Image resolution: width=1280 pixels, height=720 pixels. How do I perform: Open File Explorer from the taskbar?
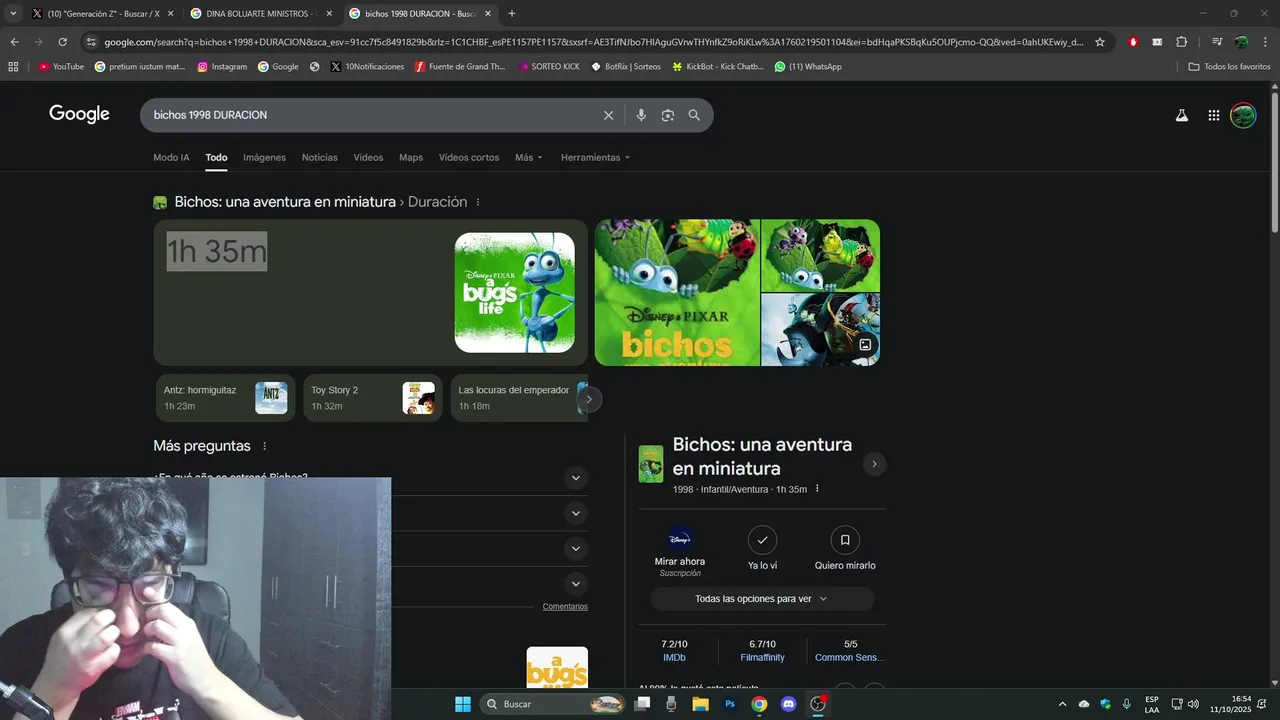[700, 704]
